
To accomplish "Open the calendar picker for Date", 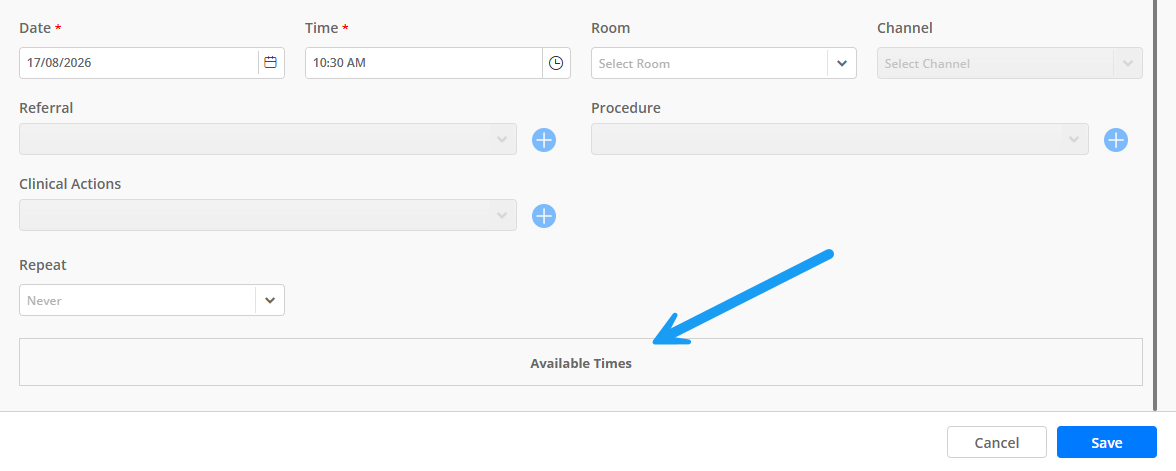I will click(271, 63).
